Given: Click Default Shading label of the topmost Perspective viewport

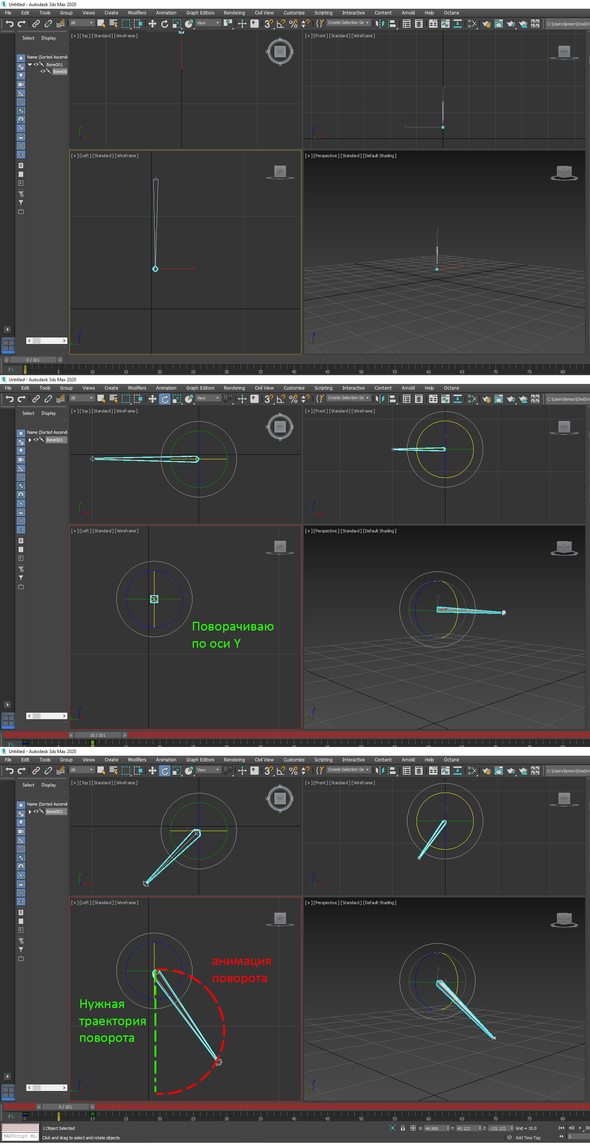Looking at the screenshot, I should click(378, 156).
